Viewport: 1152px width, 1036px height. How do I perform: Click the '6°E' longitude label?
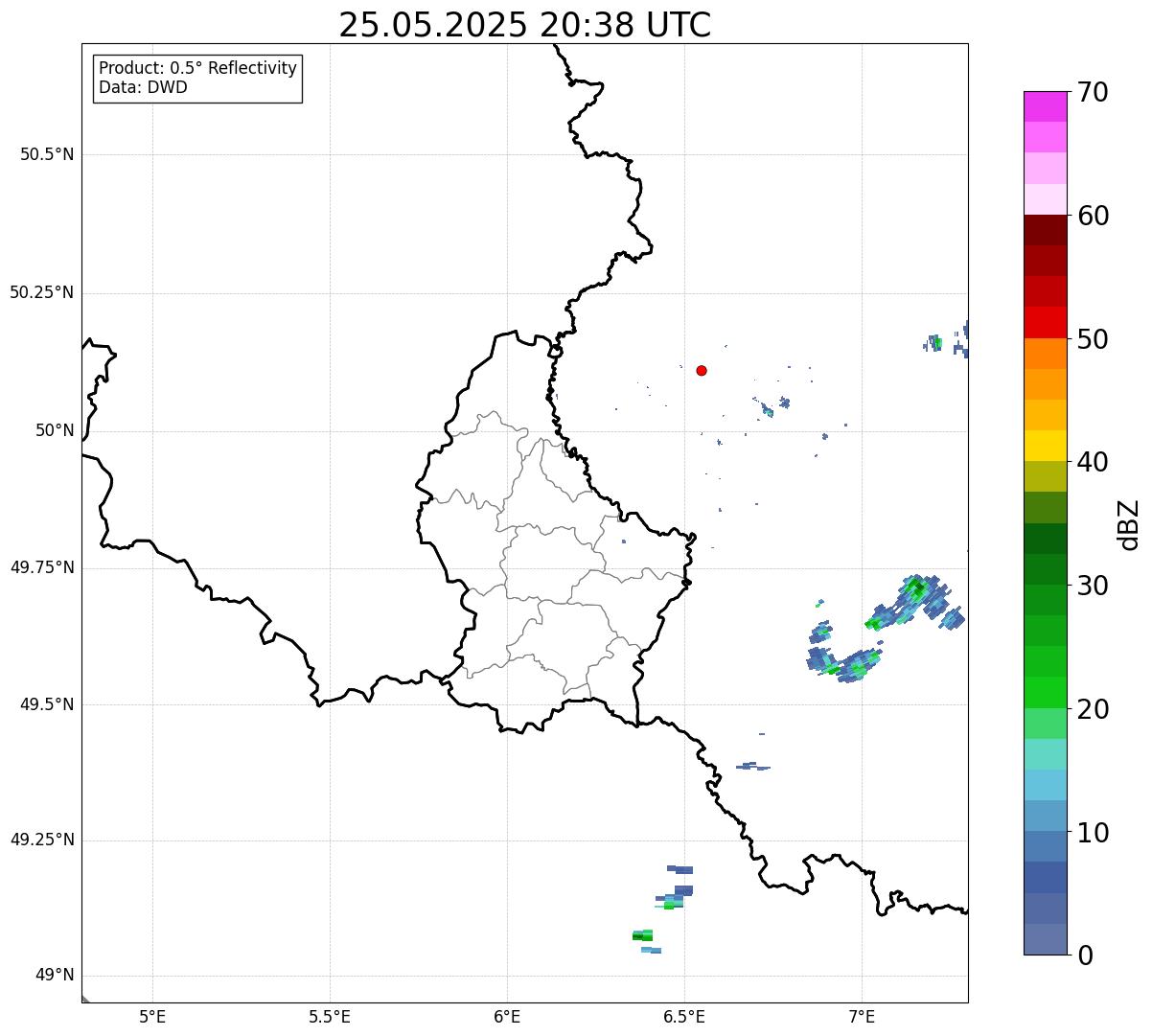tap(507, 1016)
